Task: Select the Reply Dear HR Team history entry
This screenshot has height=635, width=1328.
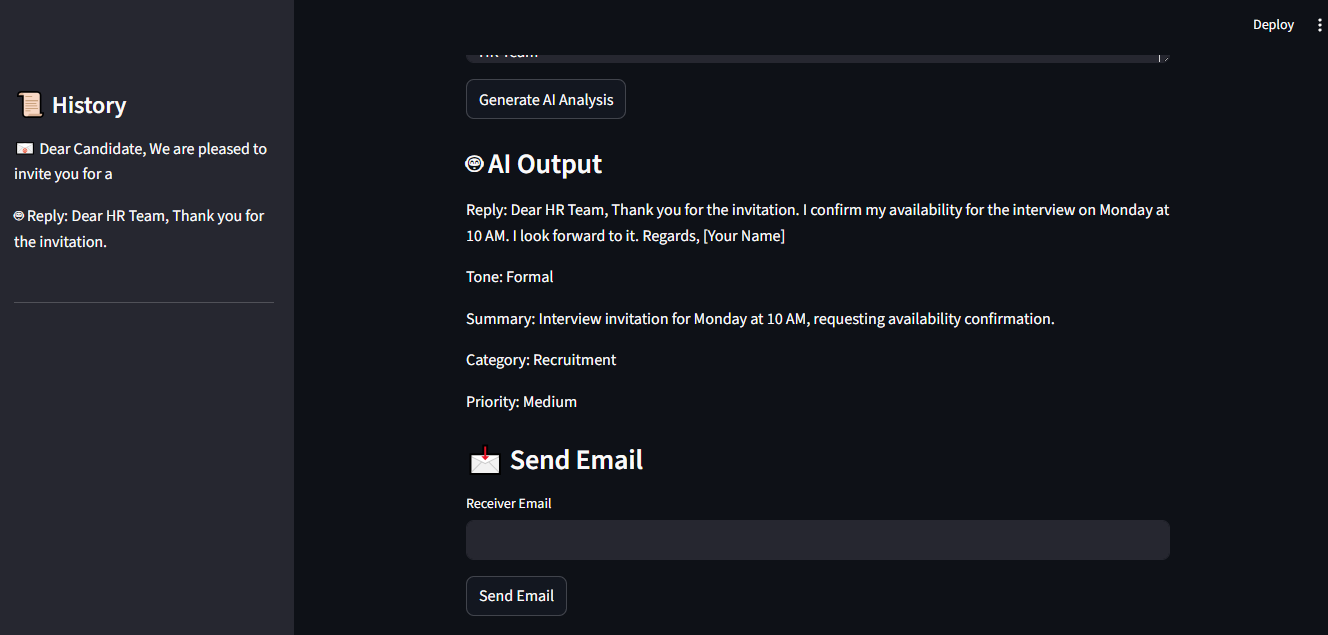Action: click(139, 229)
